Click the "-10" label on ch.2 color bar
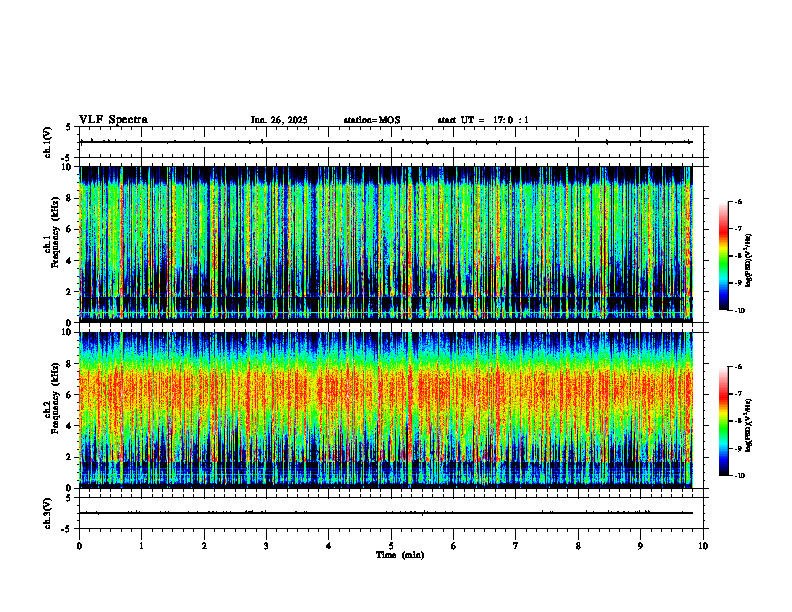 739,476
